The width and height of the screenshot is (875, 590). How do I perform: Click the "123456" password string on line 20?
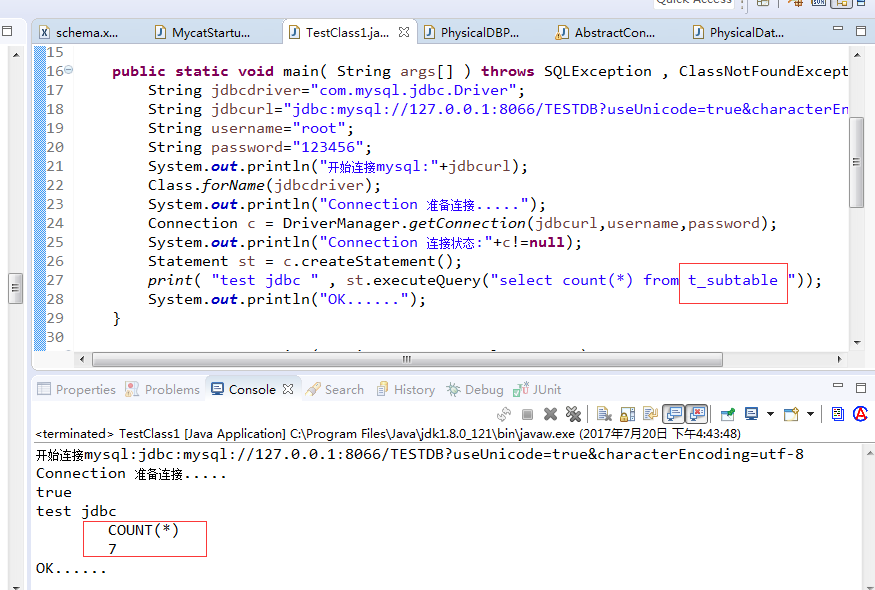coord(328,147)
